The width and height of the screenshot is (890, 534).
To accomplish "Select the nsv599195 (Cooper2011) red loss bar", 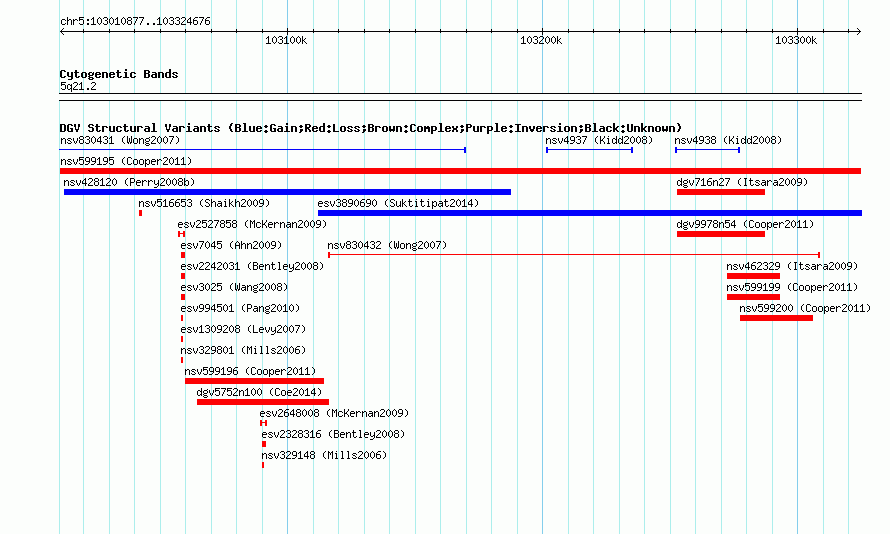I will point(460,171).
